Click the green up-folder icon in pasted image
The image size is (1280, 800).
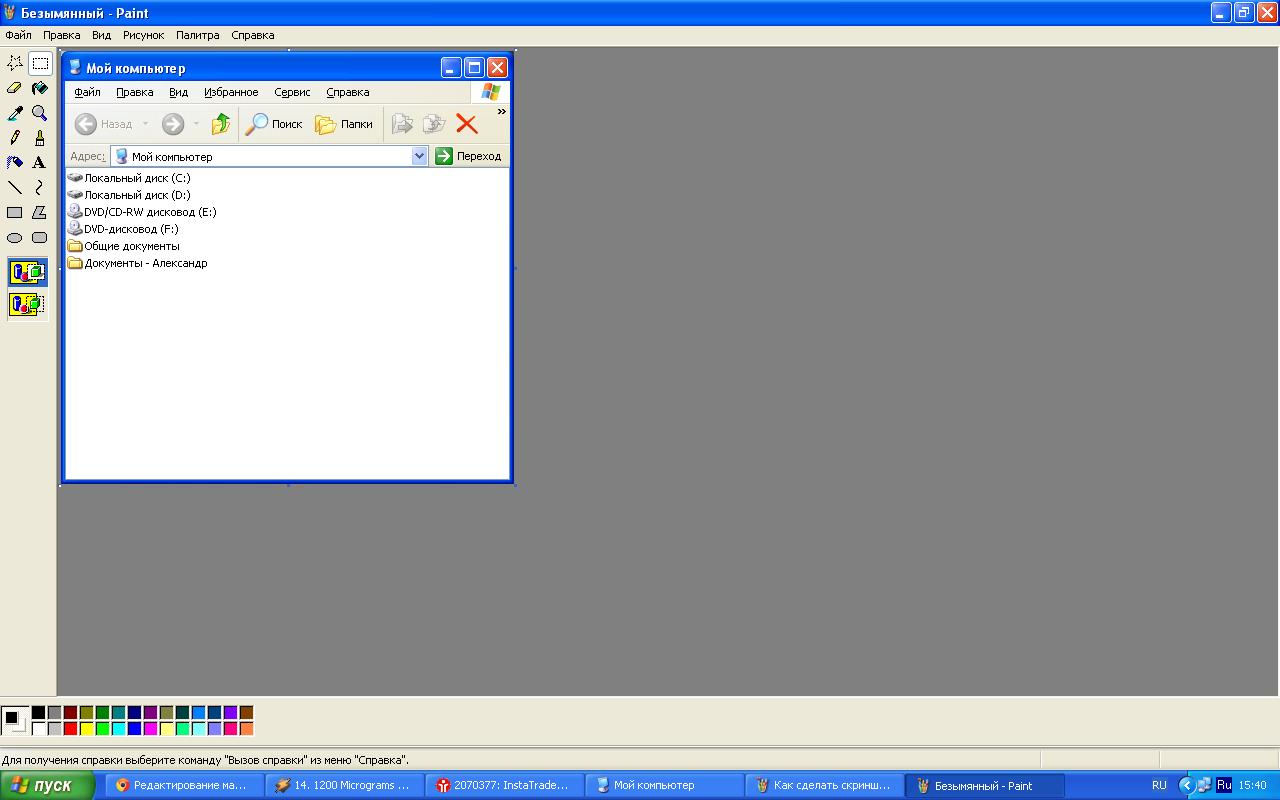(x=221, y=124)
